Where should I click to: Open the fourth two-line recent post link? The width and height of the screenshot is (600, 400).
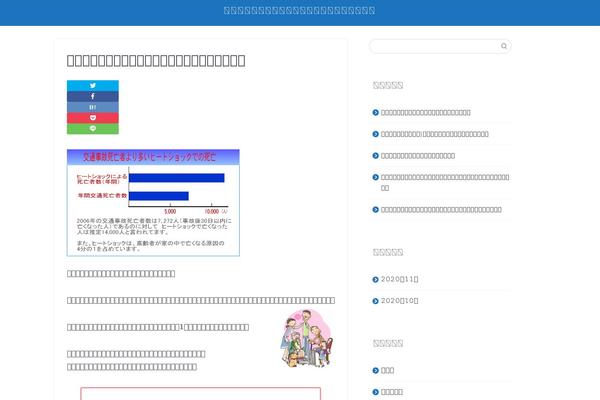(445, 183)
